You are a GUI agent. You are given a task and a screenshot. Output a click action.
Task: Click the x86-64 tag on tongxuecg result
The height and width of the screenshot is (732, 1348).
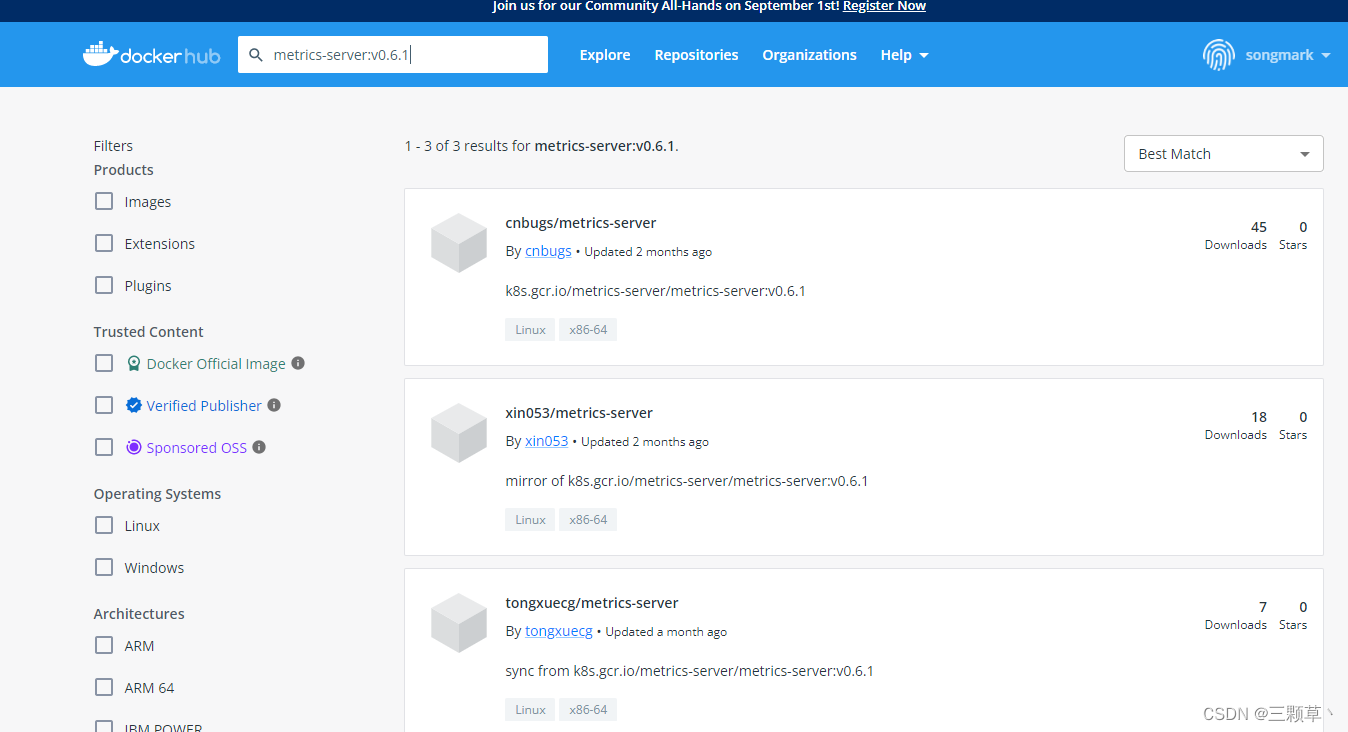point(588,709)
